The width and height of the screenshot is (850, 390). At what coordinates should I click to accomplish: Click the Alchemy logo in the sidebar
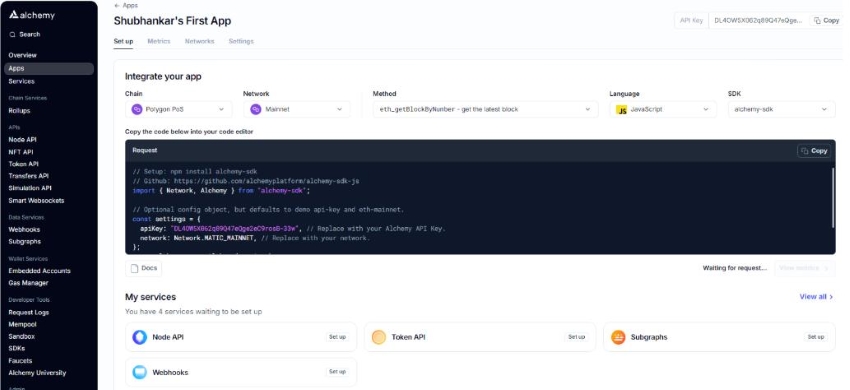pyautogui.click(x=32, y=15)
